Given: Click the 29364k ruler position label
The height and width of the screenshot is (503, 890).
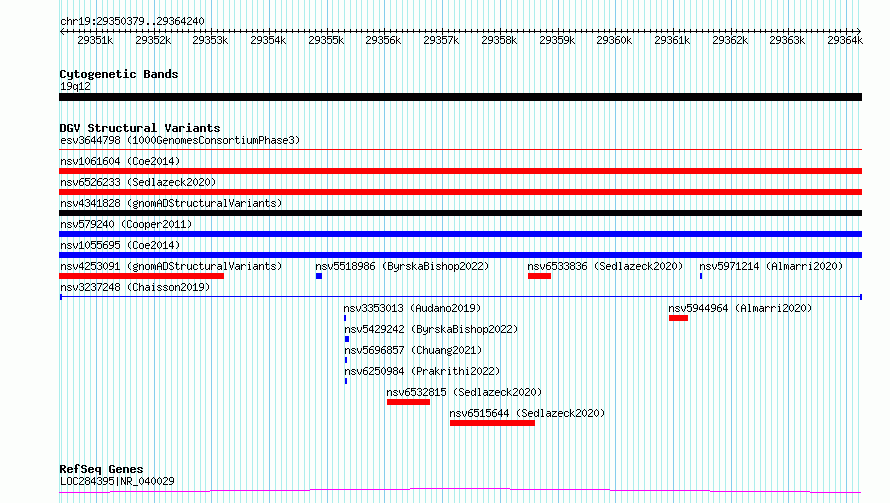Looking at the screenshot, I should click(x=845, y=40).
